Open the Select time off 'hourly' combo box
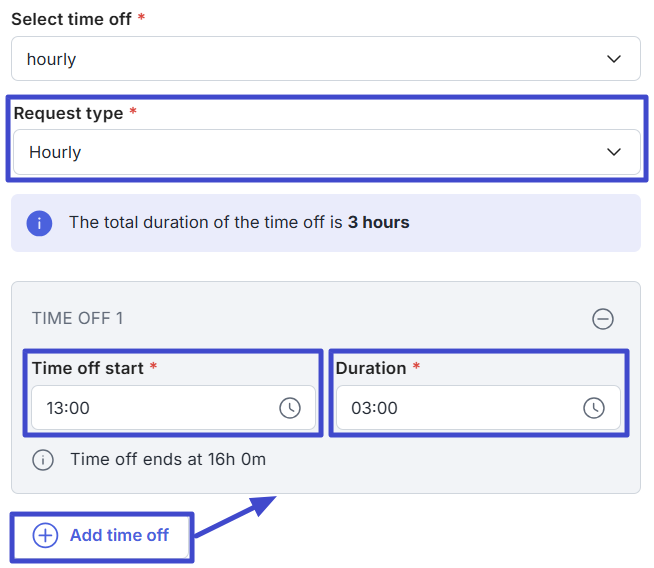The height and width of the screenshot is (568, 654). pyautogui.click(x=326, y=58)
